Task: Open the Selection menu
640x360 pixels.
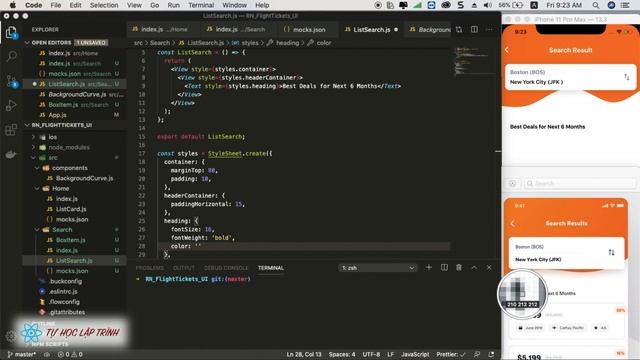Action: (104, 5)
